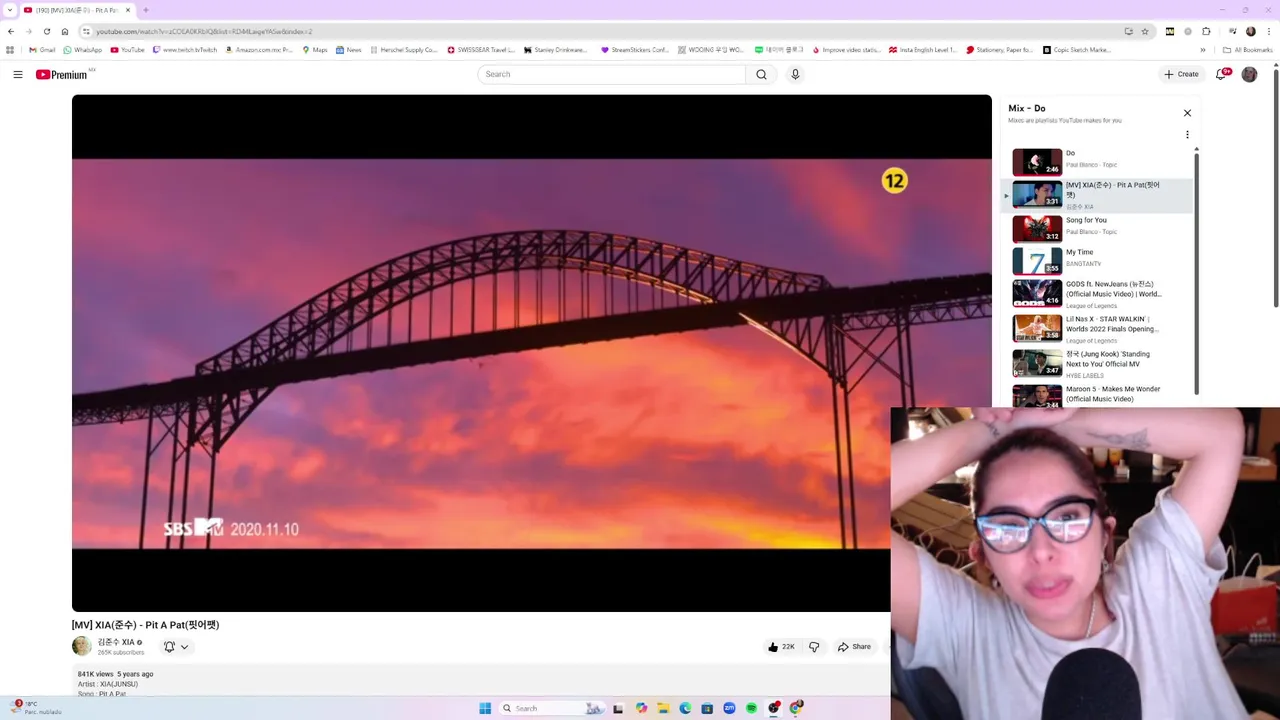
Task: Open the YouTube bookmark
Action: 127,49
